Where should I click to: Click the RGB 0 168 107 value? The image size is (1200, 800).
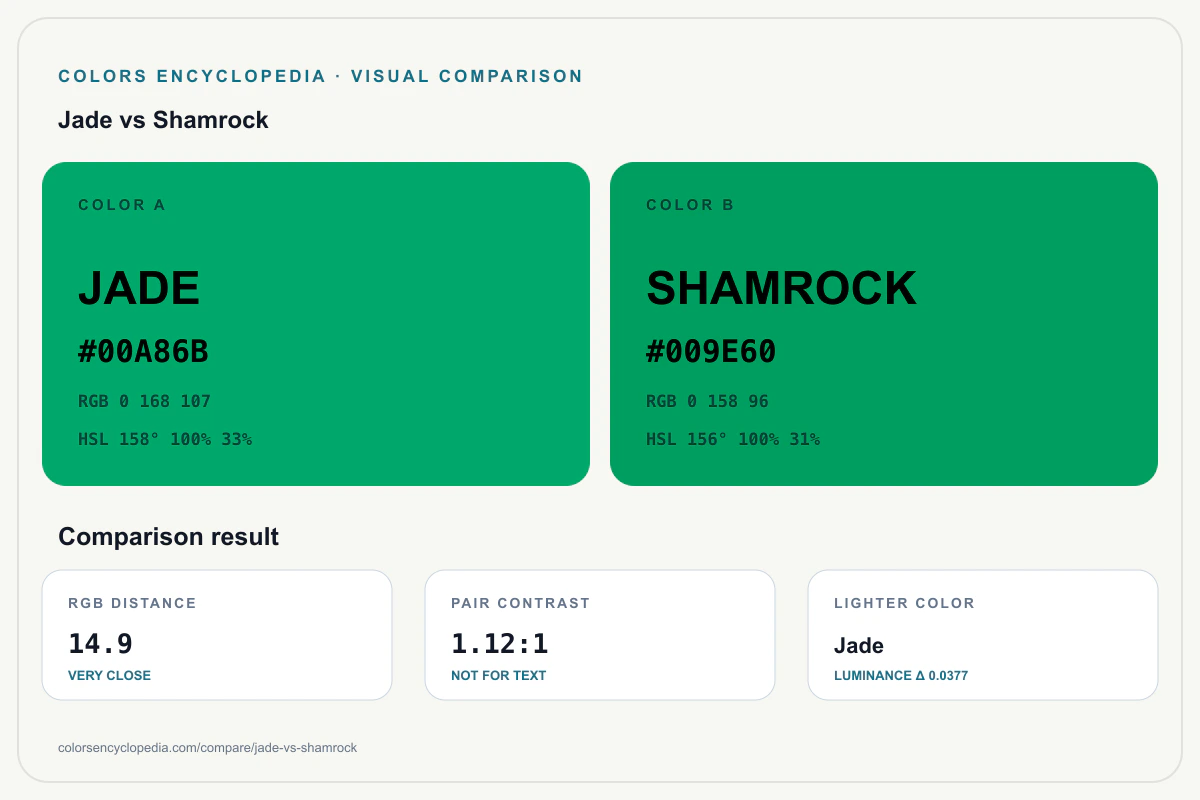144,401
